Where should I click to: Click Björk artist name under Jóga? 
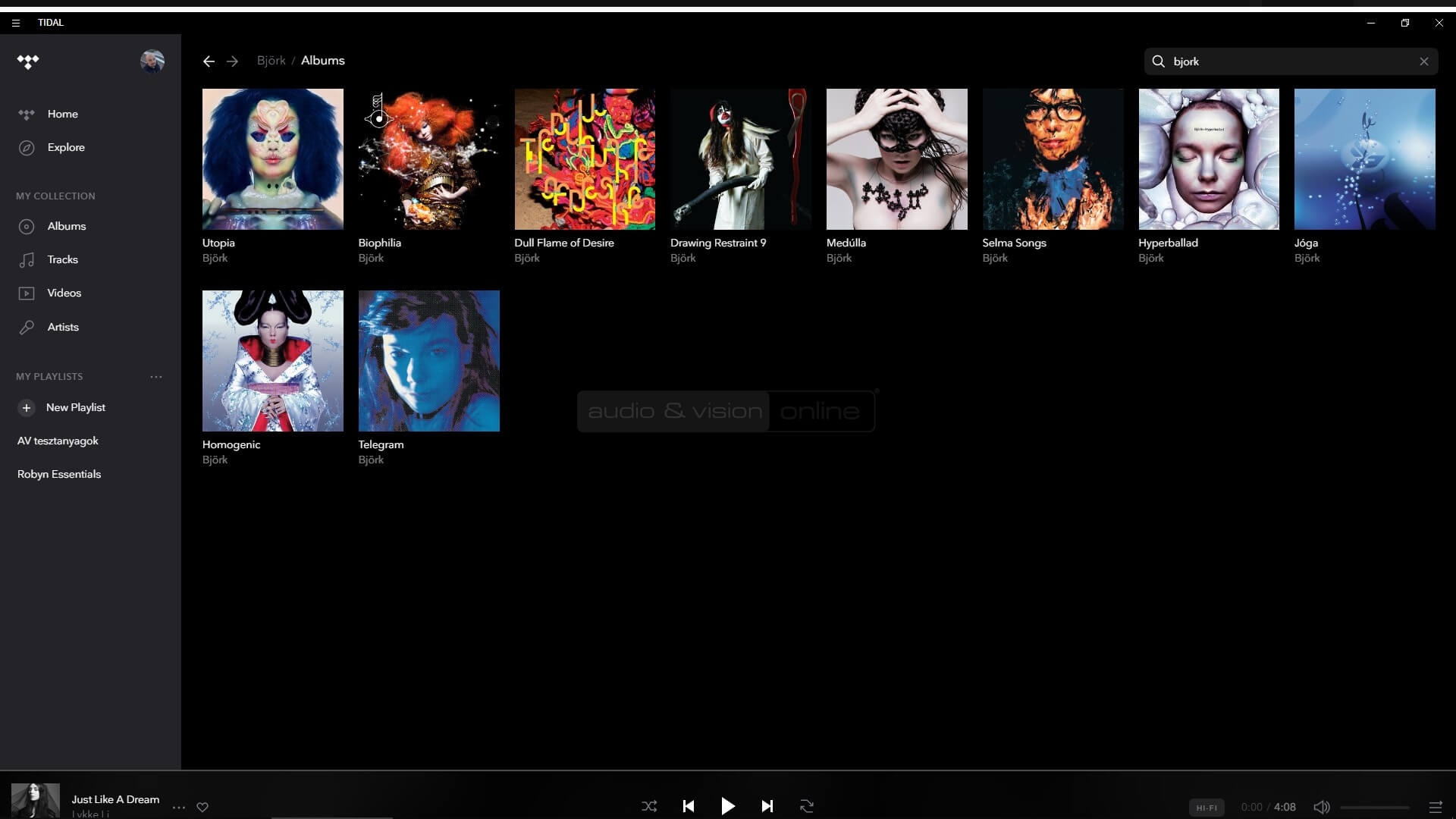tap(1307, 258)
